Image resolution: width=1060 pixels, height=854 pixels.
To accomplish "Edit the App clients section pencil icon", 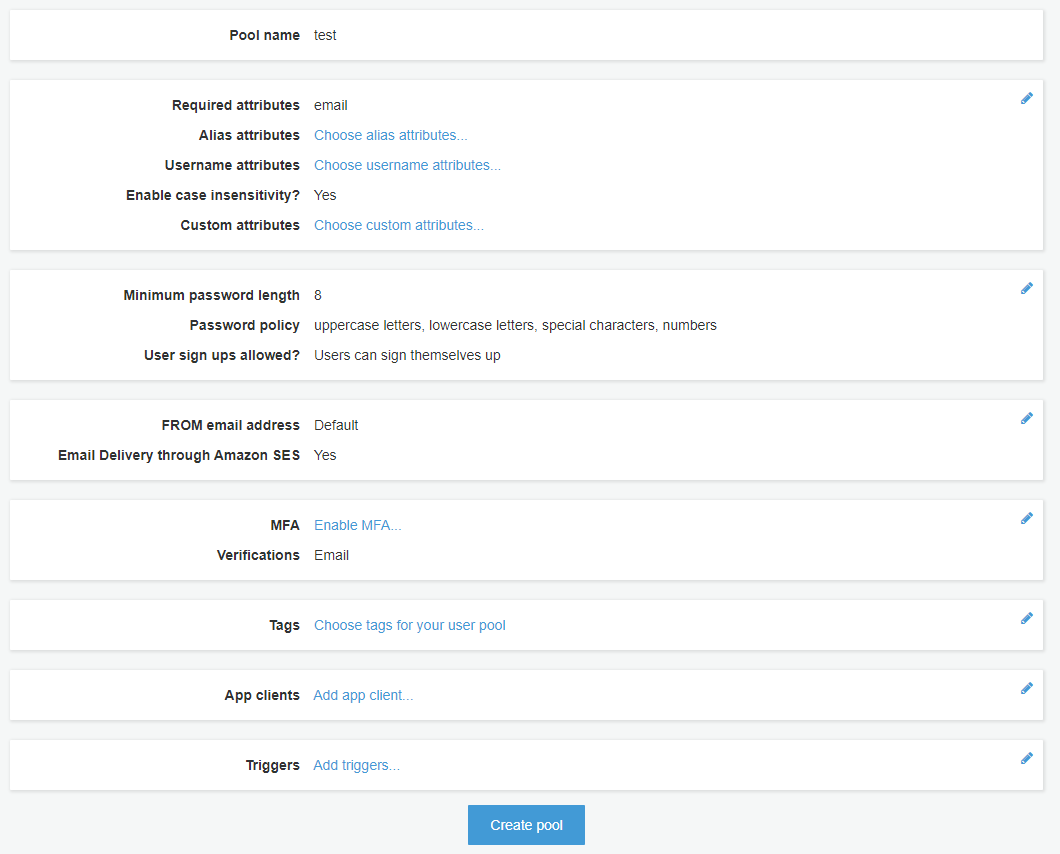I will [1026, 688].
